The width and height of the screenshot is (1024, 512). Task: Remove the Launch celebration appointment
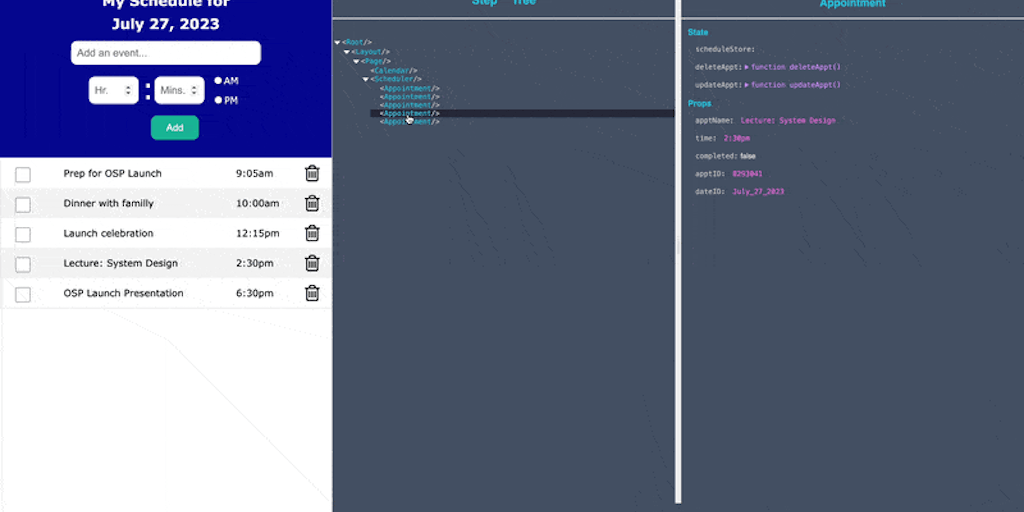[x=312, y=233]
